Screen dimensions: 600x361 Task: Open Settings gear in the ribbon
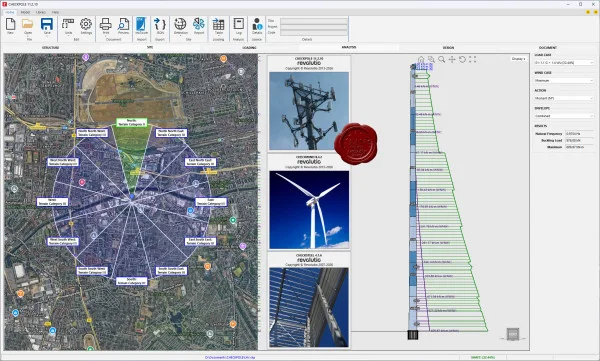(86, 25)
